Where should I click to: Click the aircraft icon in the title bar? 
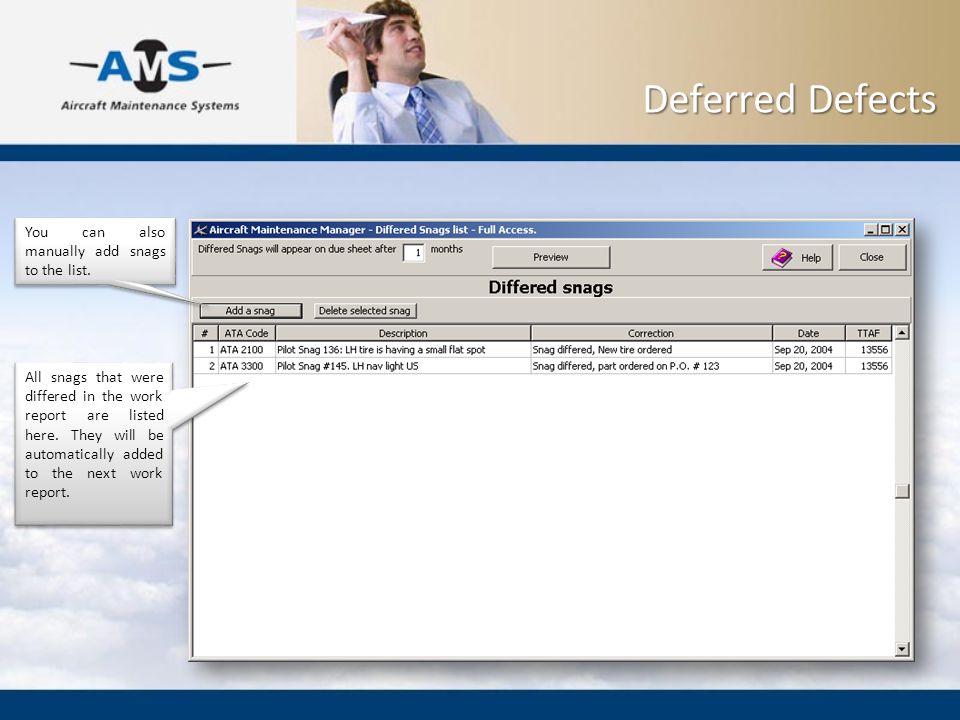pos(200,230)
